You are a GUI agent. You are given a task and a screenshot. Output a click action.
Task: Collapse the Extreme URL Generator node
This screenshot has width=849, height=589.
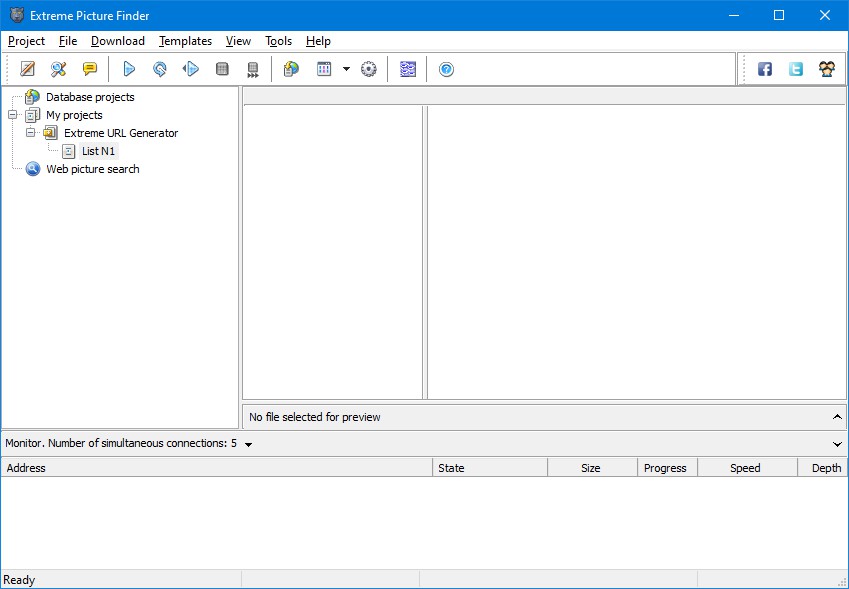tap(31, 133)
